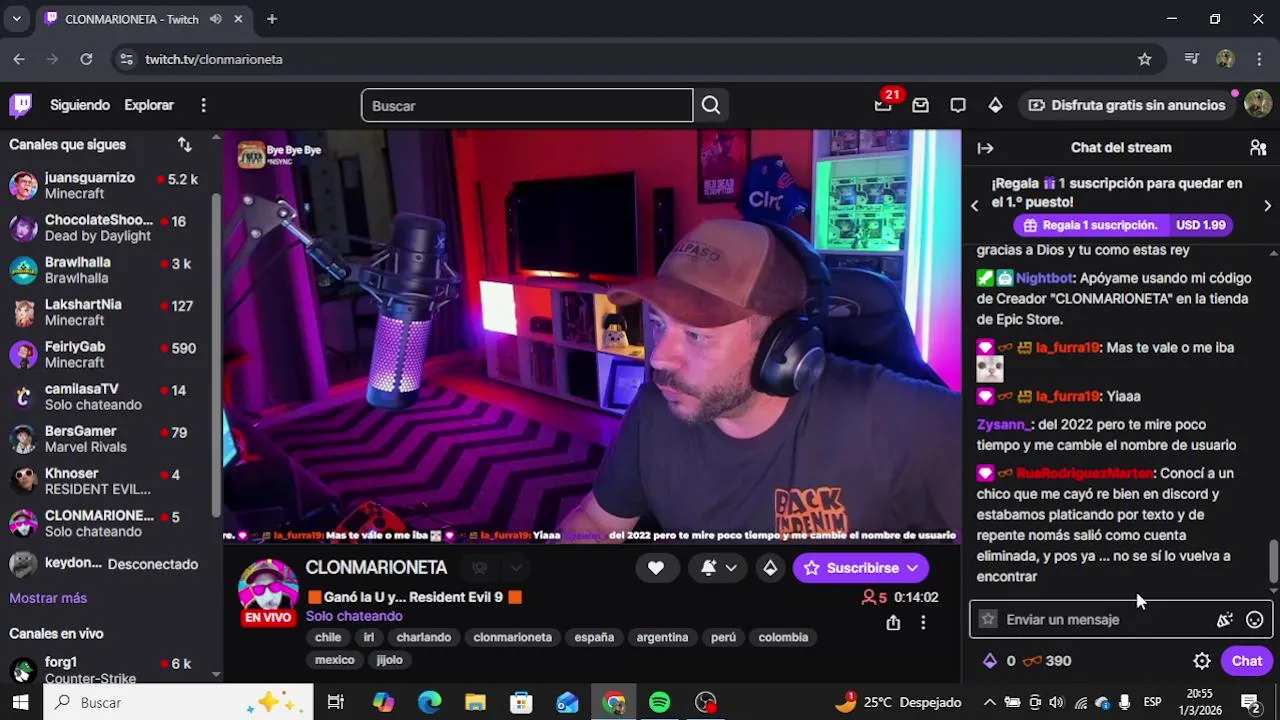1280x720 pixels.
Task: Open the three-dot more menu in the top nav
Action: coord(203,105)
